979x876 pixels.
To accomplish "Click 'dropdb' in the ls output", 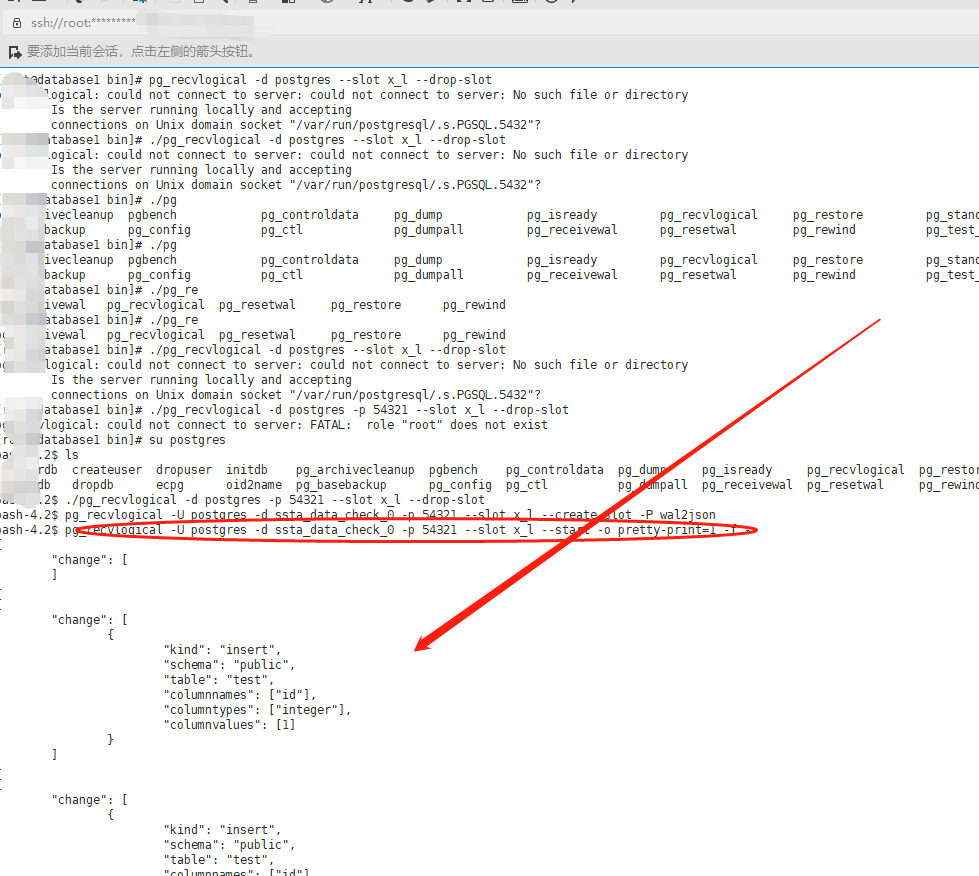I will coord(92,485).
